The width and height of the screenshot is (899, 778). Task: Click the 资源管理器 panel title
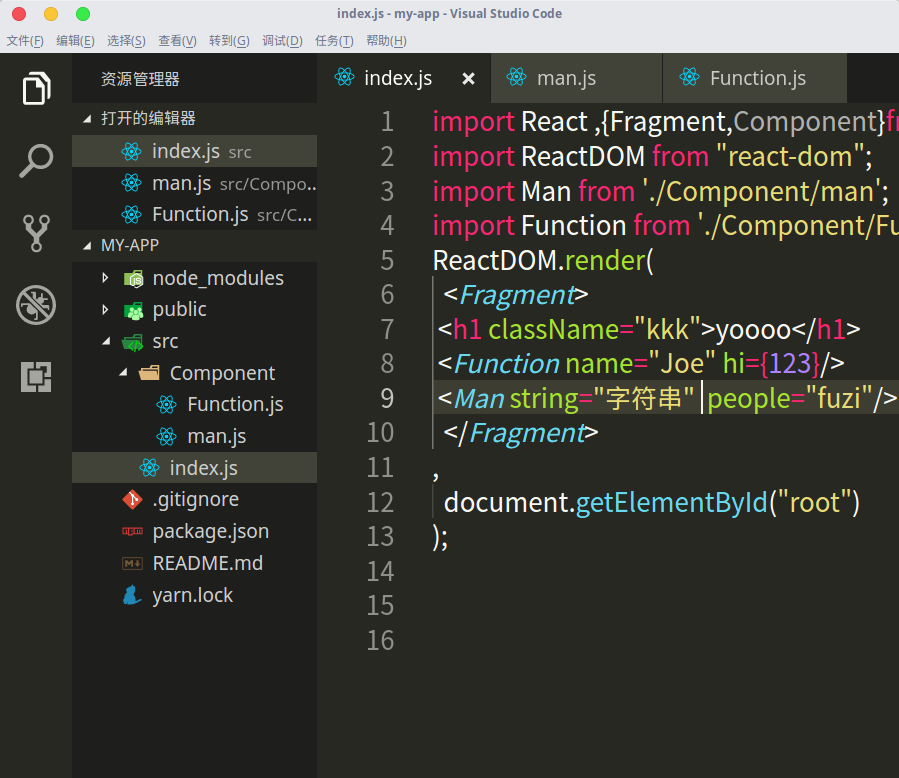(140, 79)
